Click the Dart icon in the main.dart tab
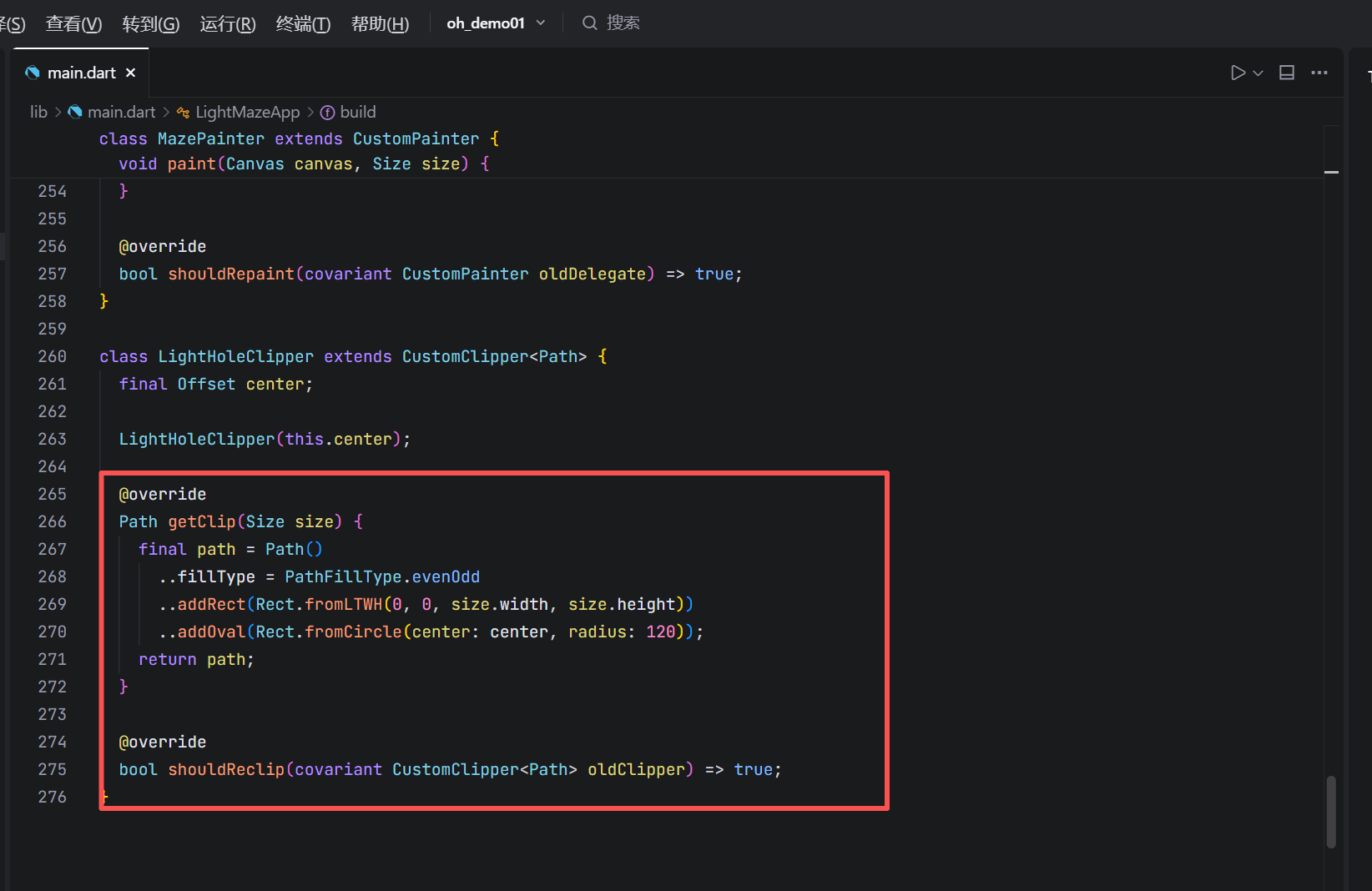This screenshot has width=1372, height=891. click(33, 73)
